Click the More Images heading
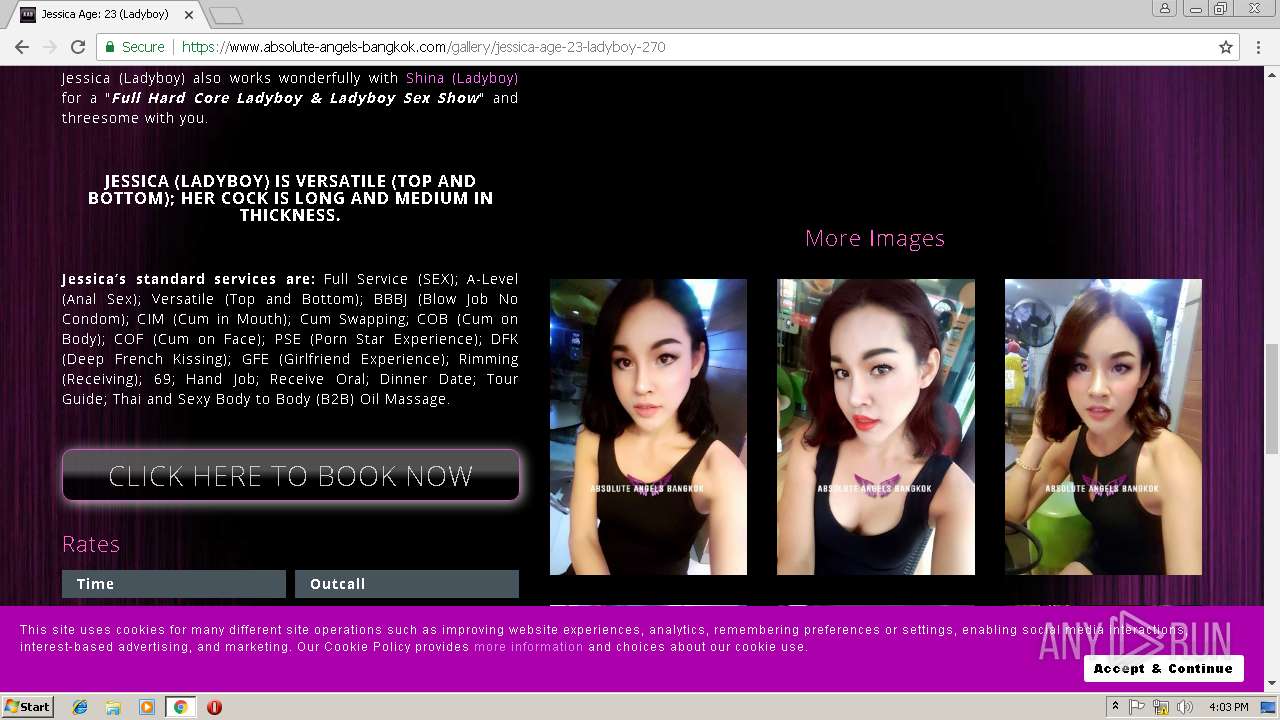Screen dimensions: 1280x720 (x=875, y=238)
